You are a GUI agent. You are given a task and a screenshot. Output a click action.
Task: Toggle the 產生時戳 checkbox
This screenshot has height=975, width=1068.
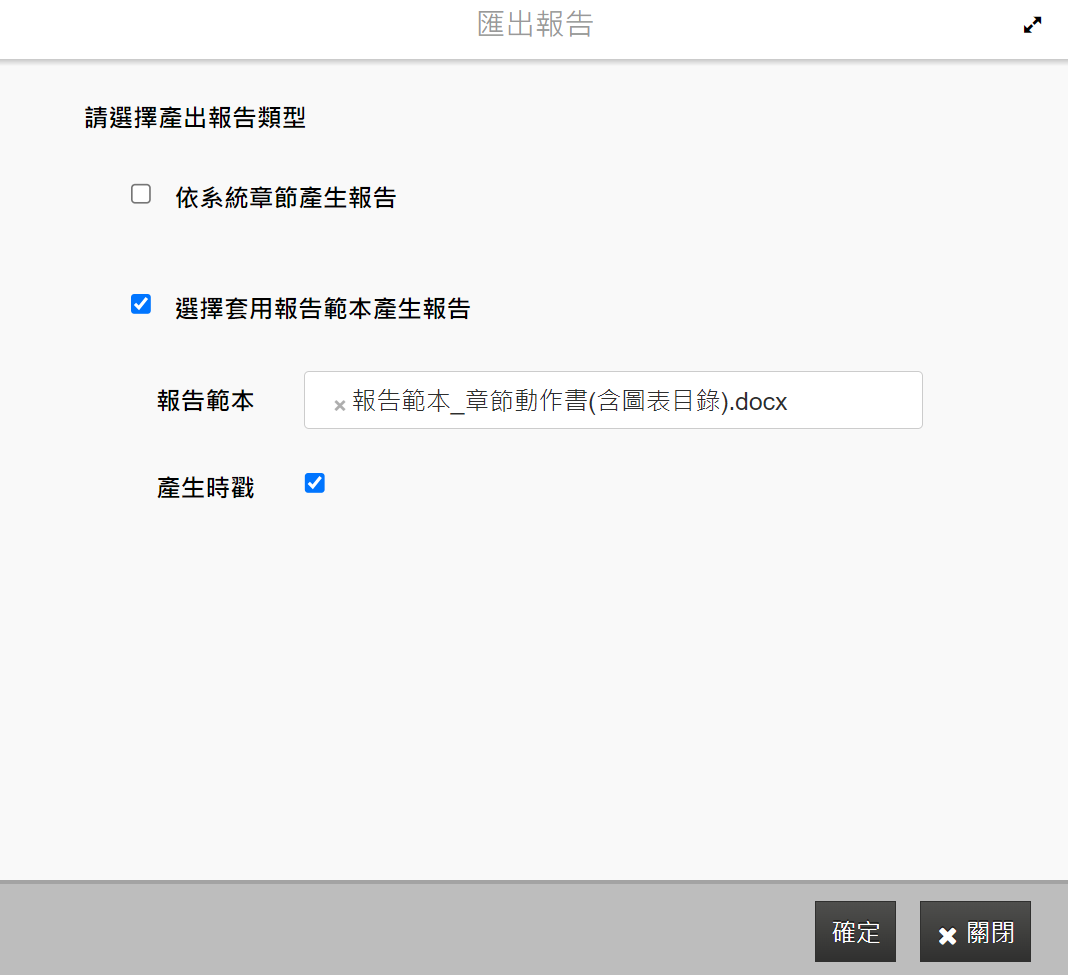pos(315,484)
